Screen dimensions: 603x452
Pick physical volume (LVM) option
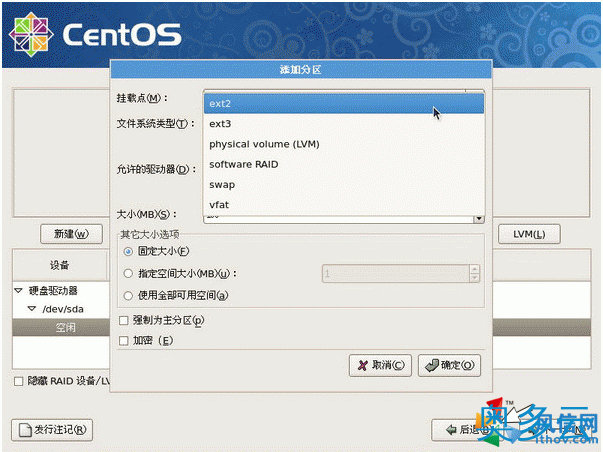[x=343, y=144]
